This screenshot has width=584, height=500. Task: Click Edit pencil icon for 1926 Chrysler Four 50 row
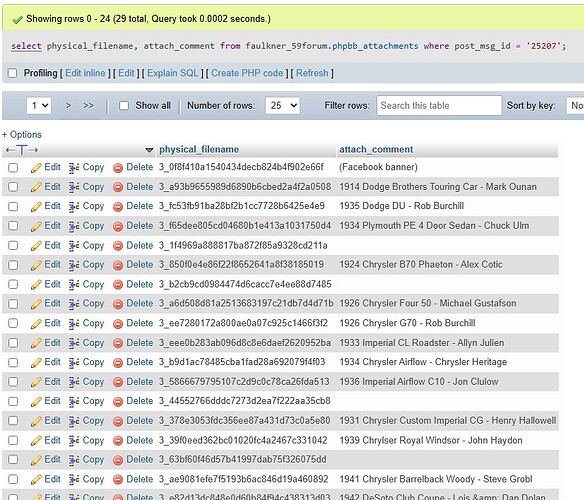[x=36, y=304]
